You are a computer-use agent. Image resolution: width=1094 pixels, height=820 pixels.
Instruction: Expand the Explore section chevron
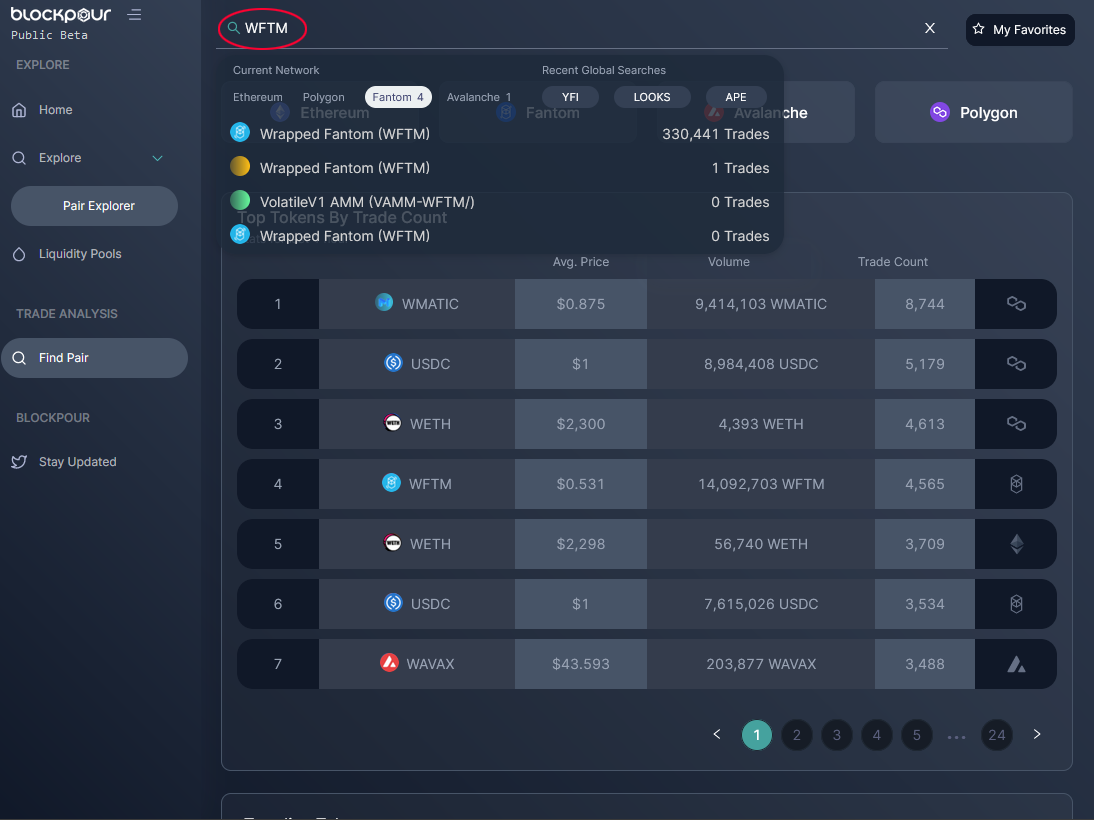[x=158, y=158]
